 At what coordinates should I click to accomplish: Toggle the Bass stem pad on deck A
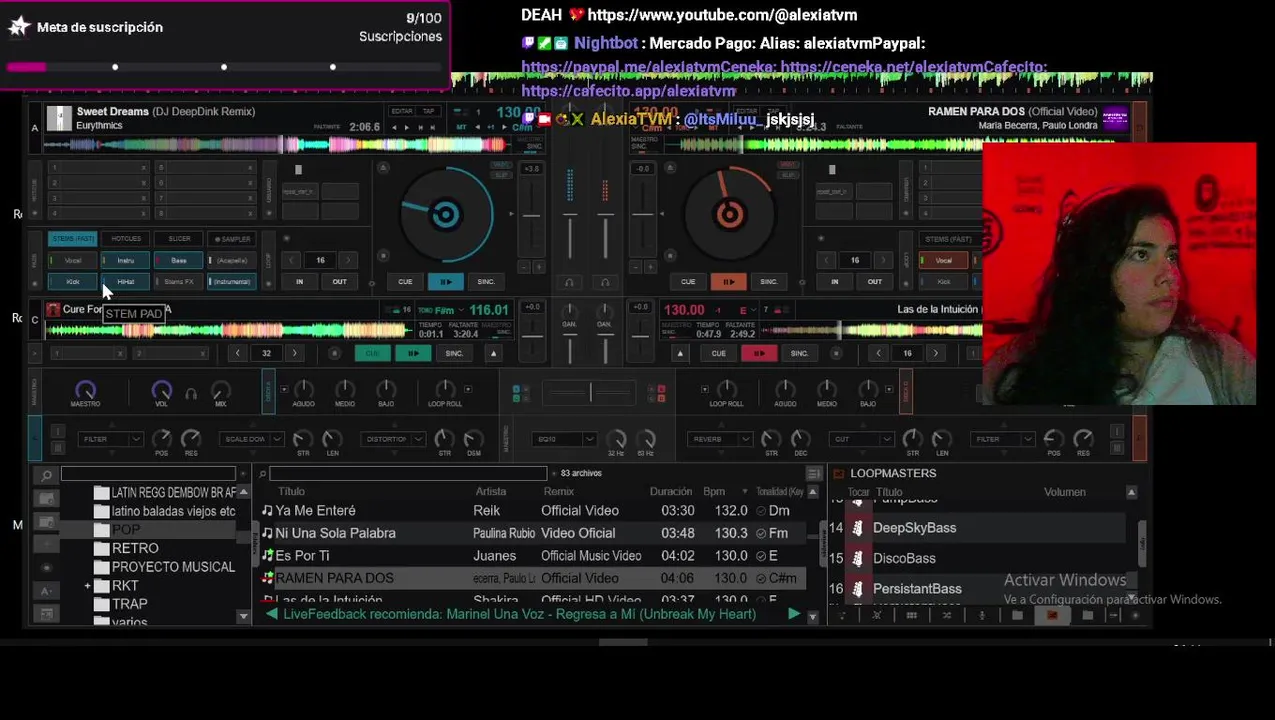pyautogui.click(x=178, y=261)
